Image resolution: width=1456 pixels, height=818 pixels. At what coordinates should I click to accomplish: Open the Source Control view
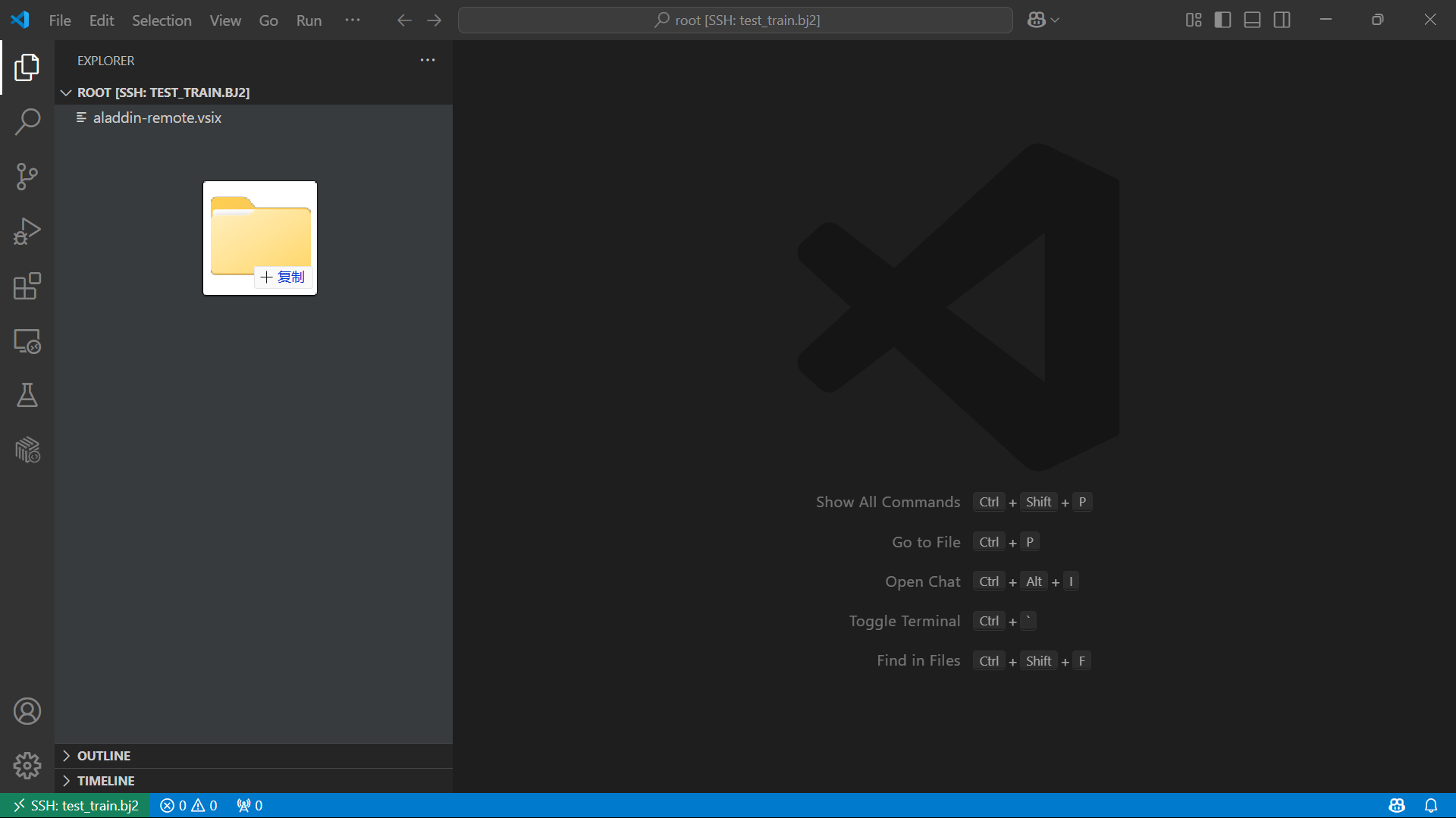27,177
